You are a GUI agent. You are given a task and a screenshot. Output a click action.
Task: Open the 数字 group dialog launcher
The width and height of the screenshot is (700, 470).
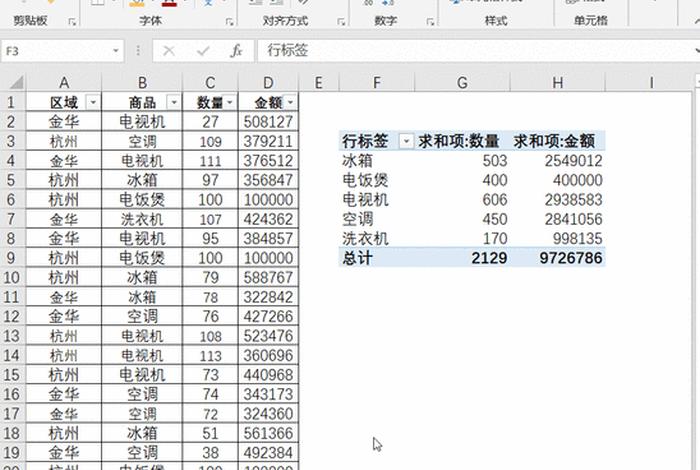point(430,21)
